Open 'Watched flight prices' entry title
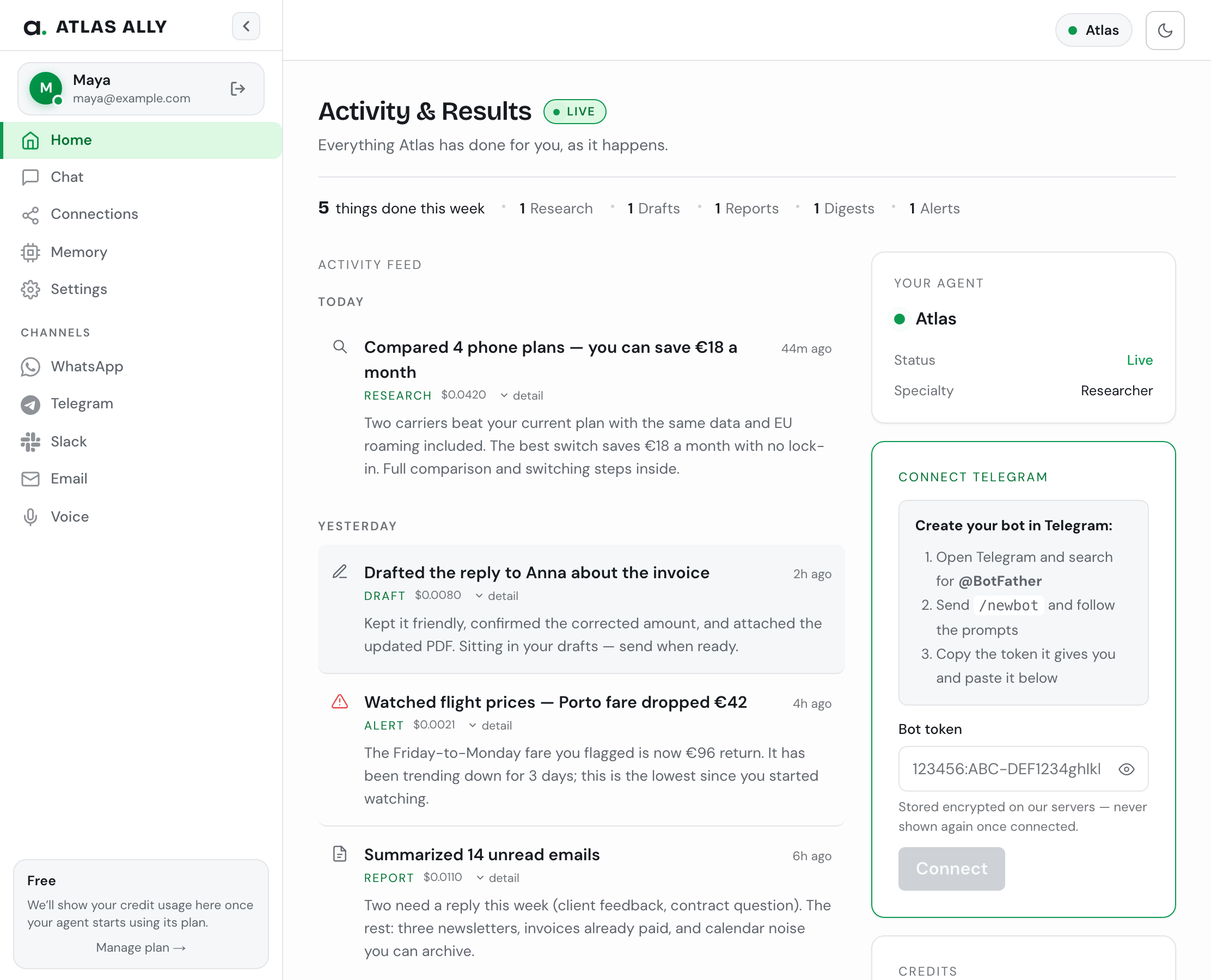This screenshot has height=980, width=1211. [555, 702]
